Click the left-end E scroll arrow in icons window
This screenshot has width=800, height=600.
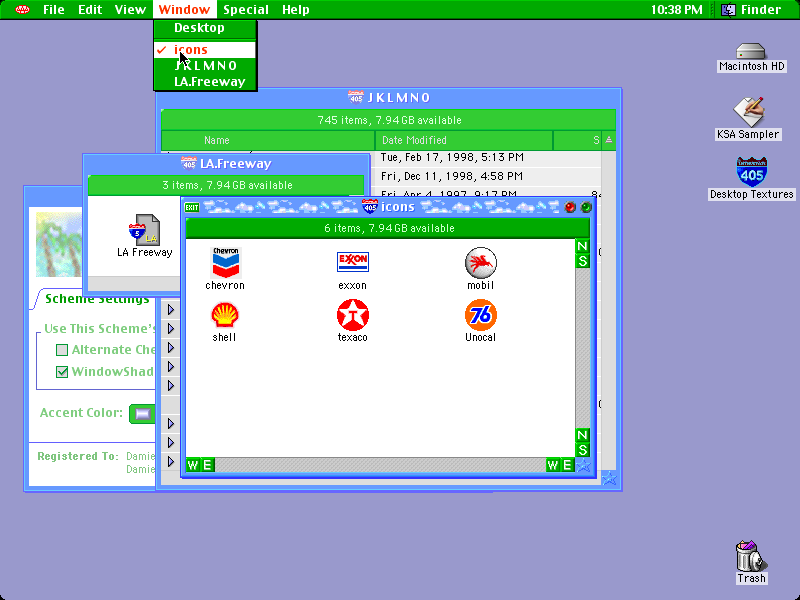(x=208, y=465)
